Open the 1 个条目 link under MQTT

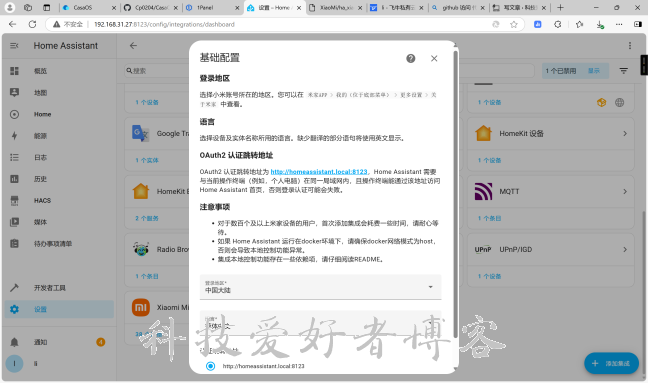[x=489, y=218]
